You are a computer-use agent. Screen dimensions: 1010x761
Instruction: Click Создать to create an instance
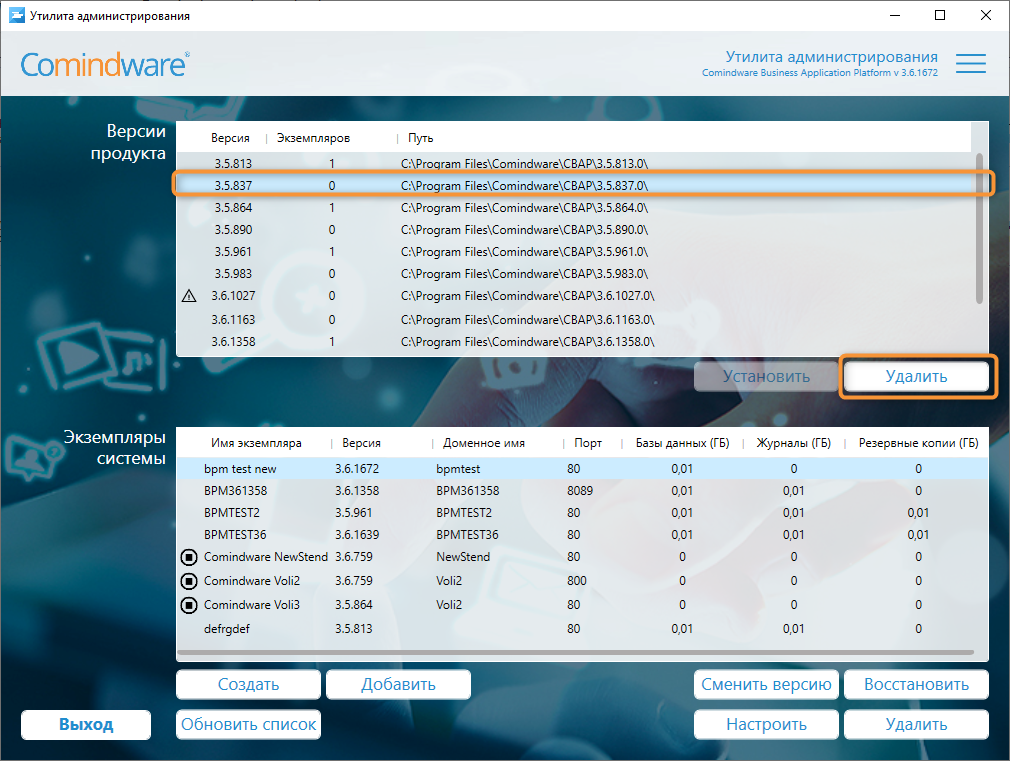tap(248, 684)
